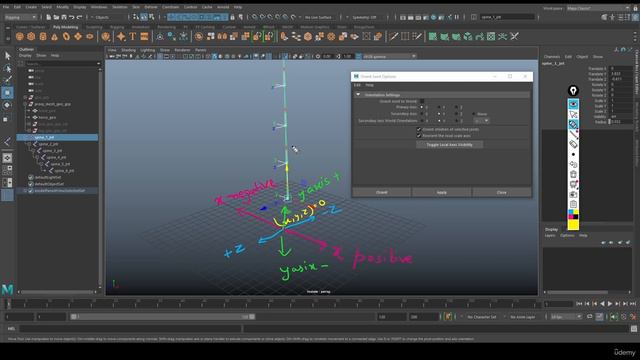Image resolution: width=640 pixels, height=360 pixels.
Task: Select the eraser in the annotation toolbar
Action: point(573,144)
